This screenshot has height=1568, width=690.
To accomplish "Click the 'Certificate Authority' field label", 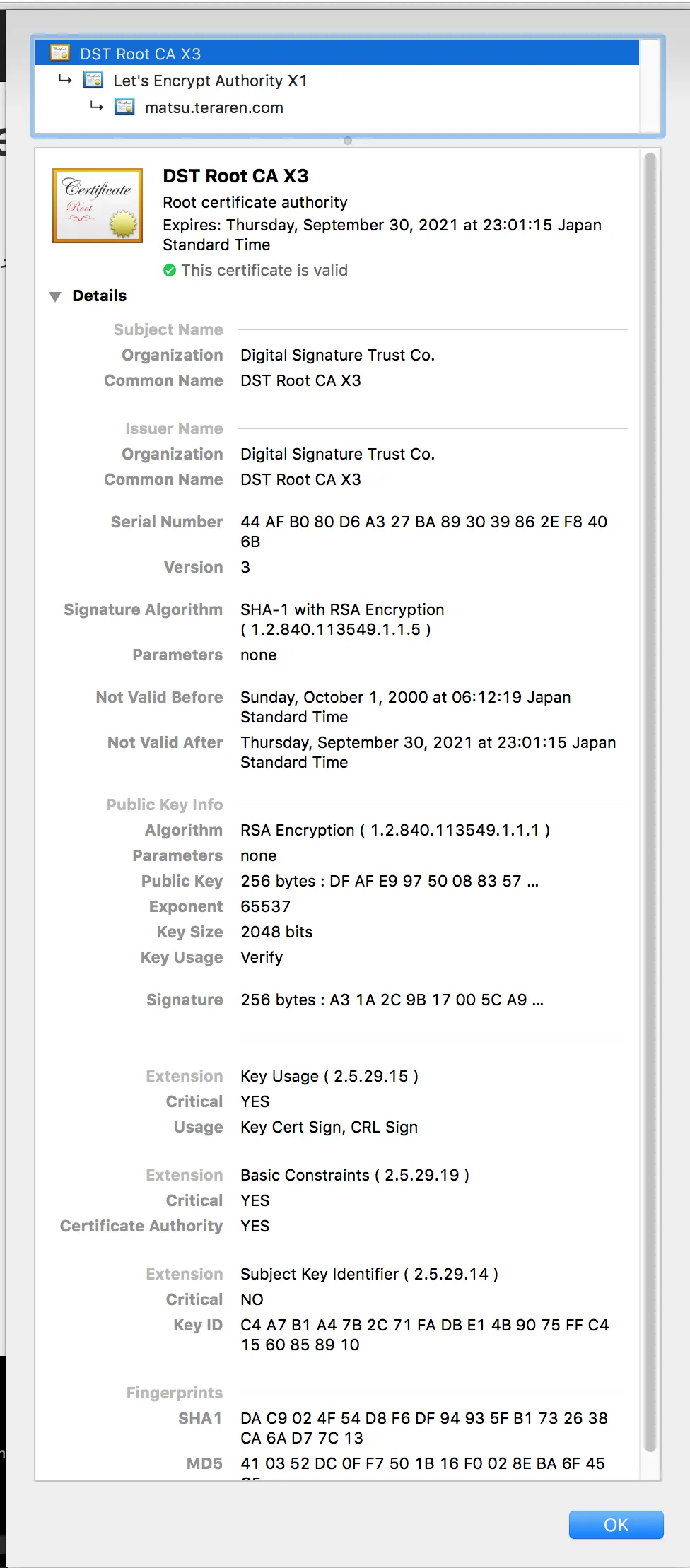I will (x=141, y=1226).
